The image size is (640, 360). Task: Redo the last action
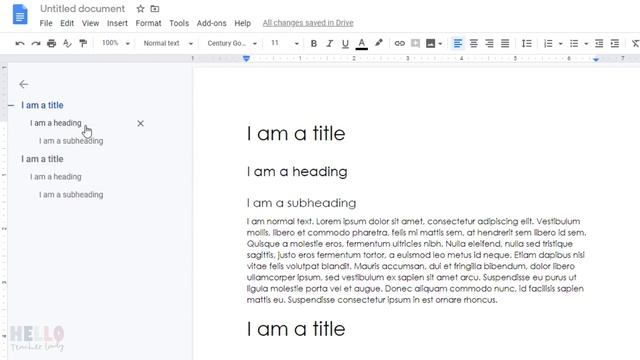[36, 43]
